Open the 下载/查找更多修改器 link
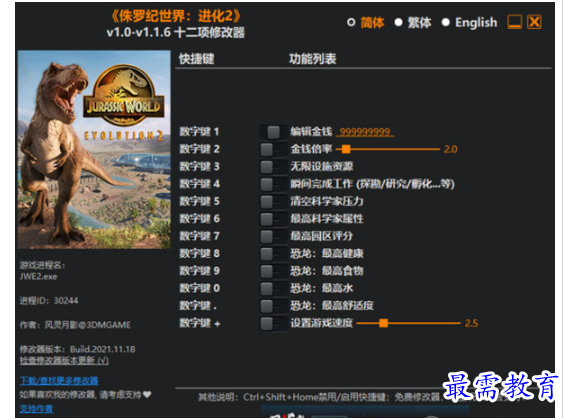This screenshot has height=418, width=567. coord(59,381)
